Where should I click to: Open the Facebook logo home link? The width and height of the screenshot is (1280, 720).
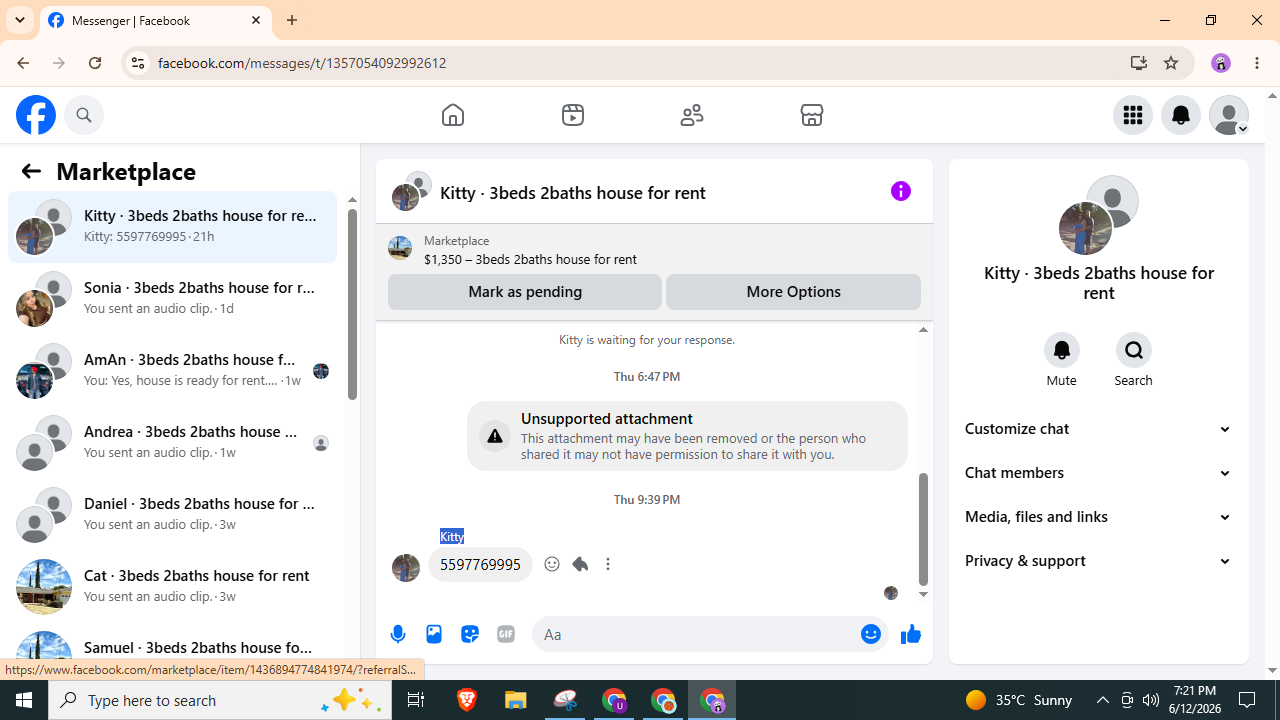click(x=36, y=115)
